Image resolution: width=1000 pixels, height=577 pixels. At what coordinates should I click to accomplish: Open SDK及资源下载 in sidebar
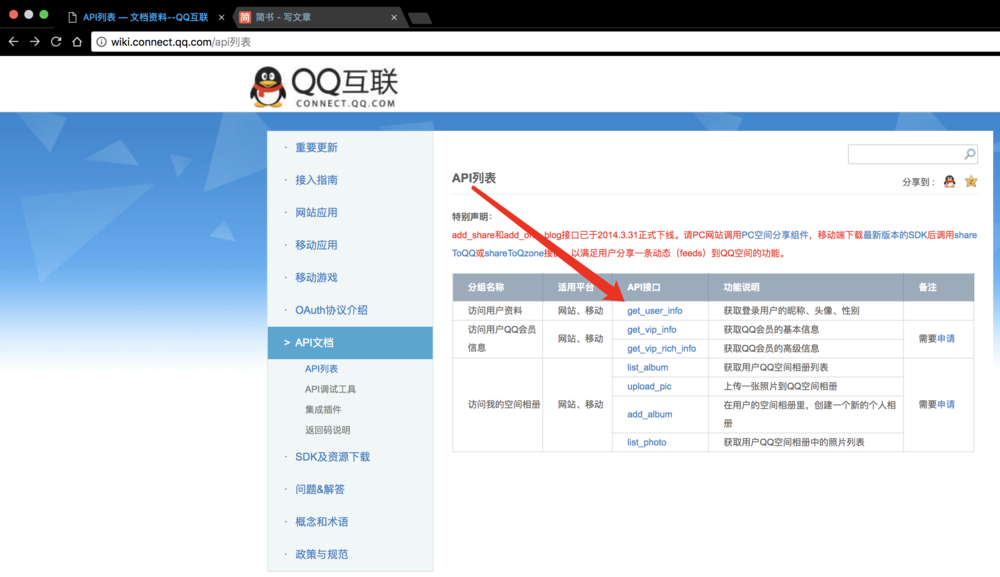(332, 456)
